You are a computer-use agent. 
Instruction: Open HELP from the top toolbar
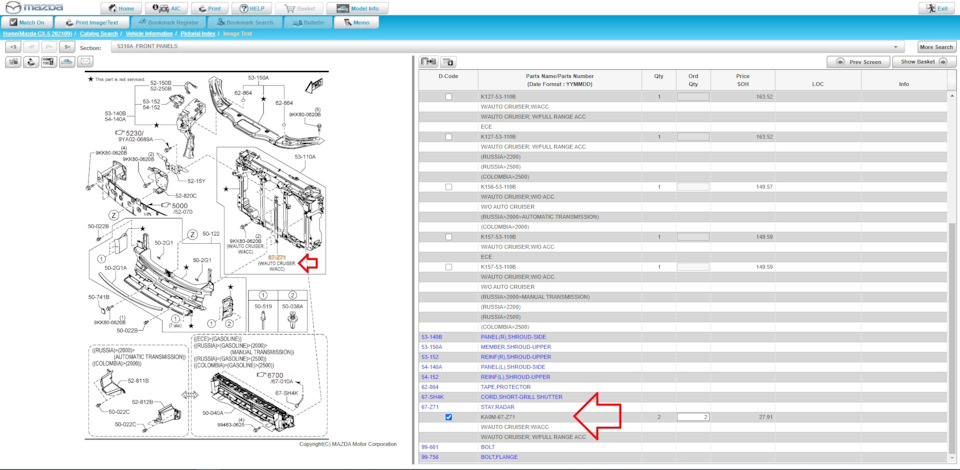[x=252, y=9]
